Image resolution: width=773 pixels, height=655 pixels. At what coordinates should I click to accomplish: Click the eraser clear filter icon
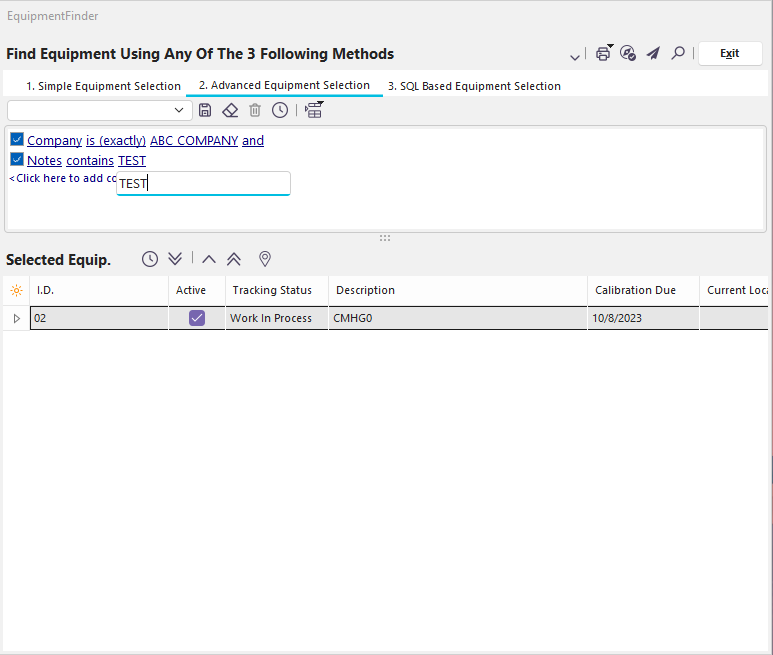point(230,110)
